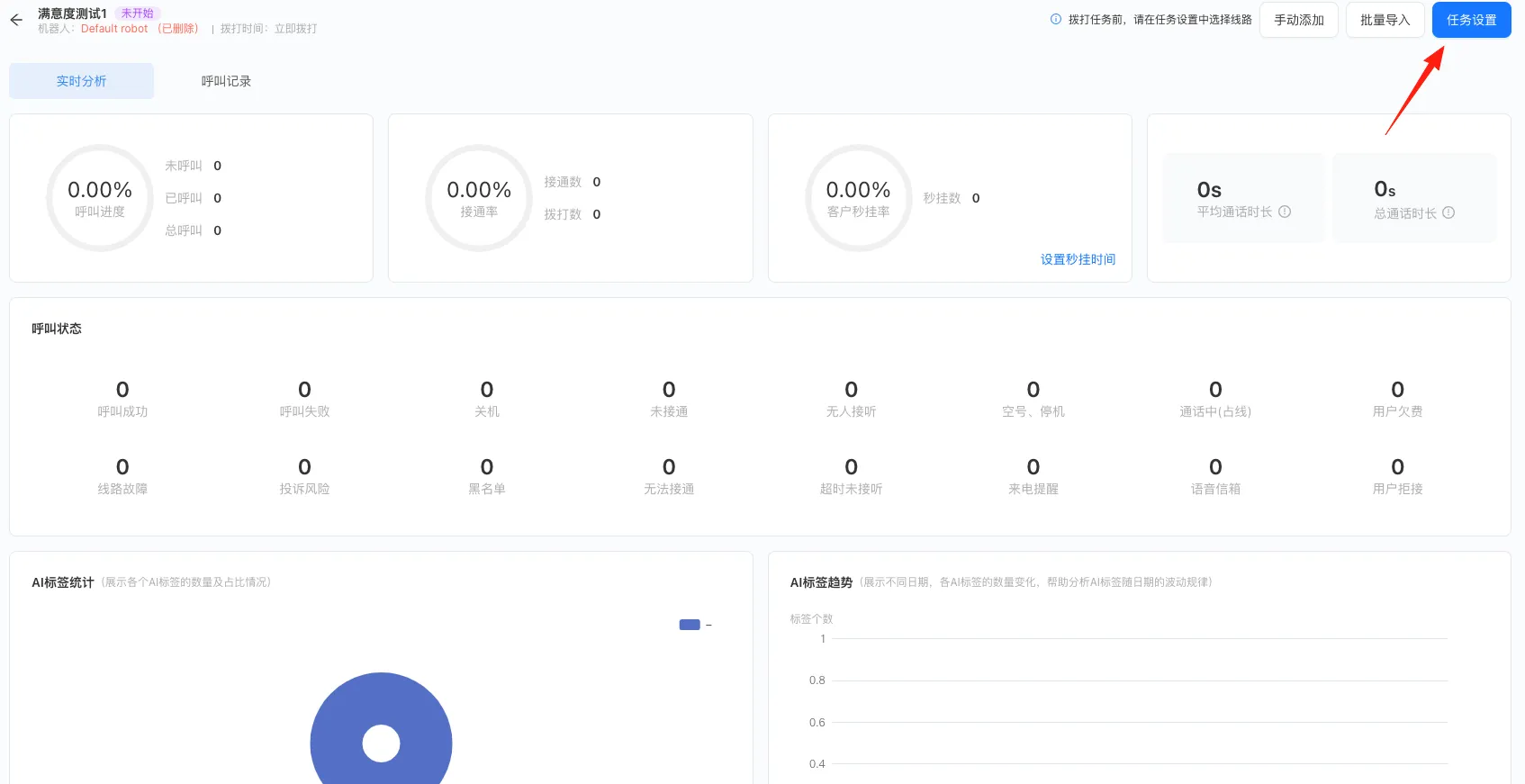Click the 客户秒挂率 circular progress ring
The height and width of the screenshot is (784, 1525).
point(858,198)
